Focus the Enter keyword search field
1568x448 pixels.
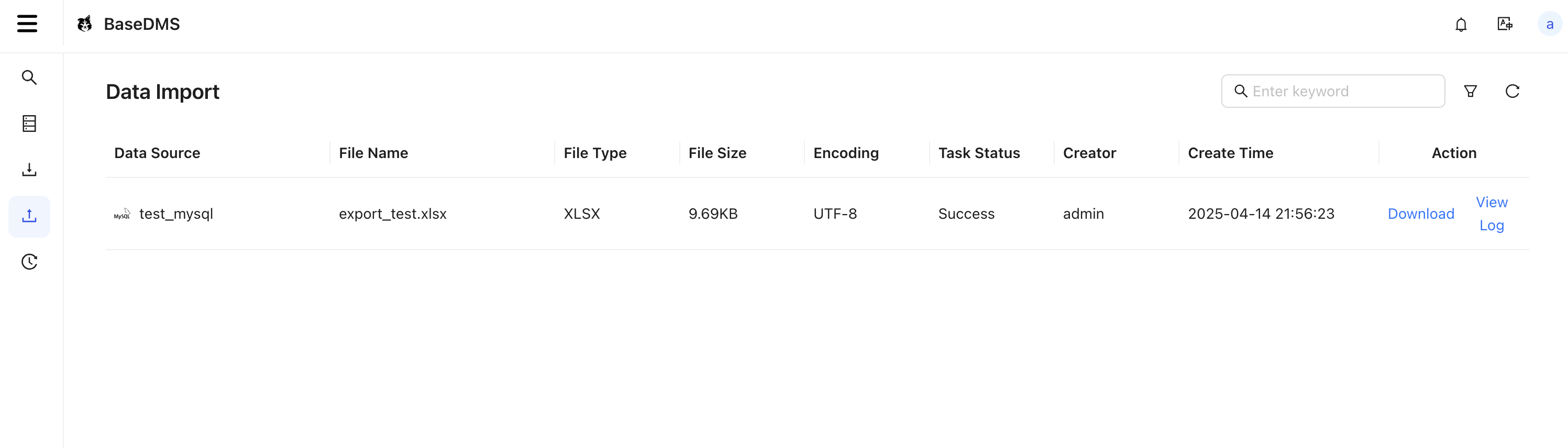pyautogui.click(x=1333, y=91)
